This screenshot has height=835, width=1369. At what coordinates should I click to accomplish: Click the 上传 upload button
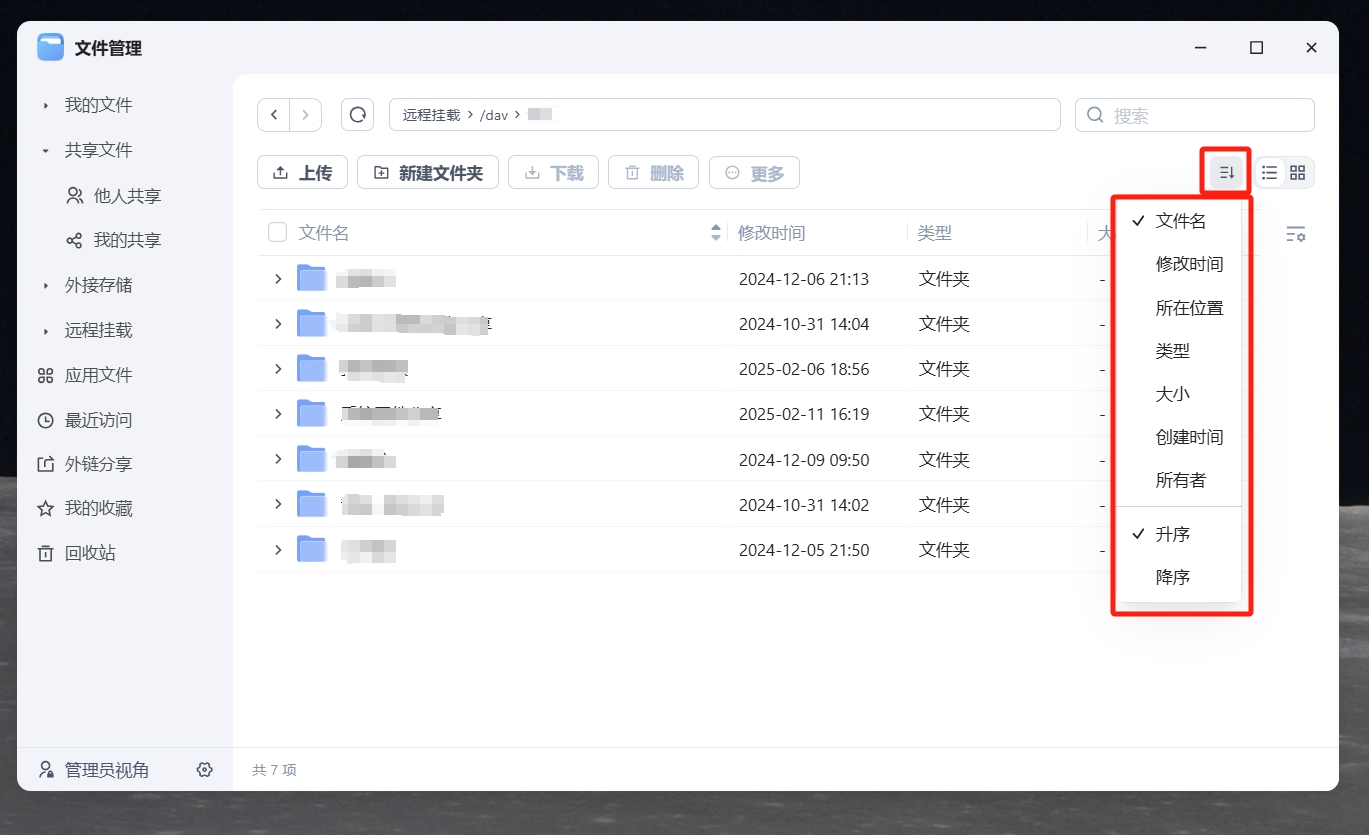[302, 173]
